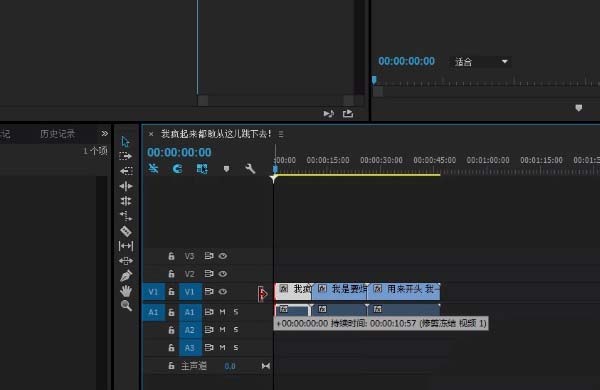This screenshot has width=600, height=390.
Task: Toggle A2 track target button
Action: (x=190, y=330)
